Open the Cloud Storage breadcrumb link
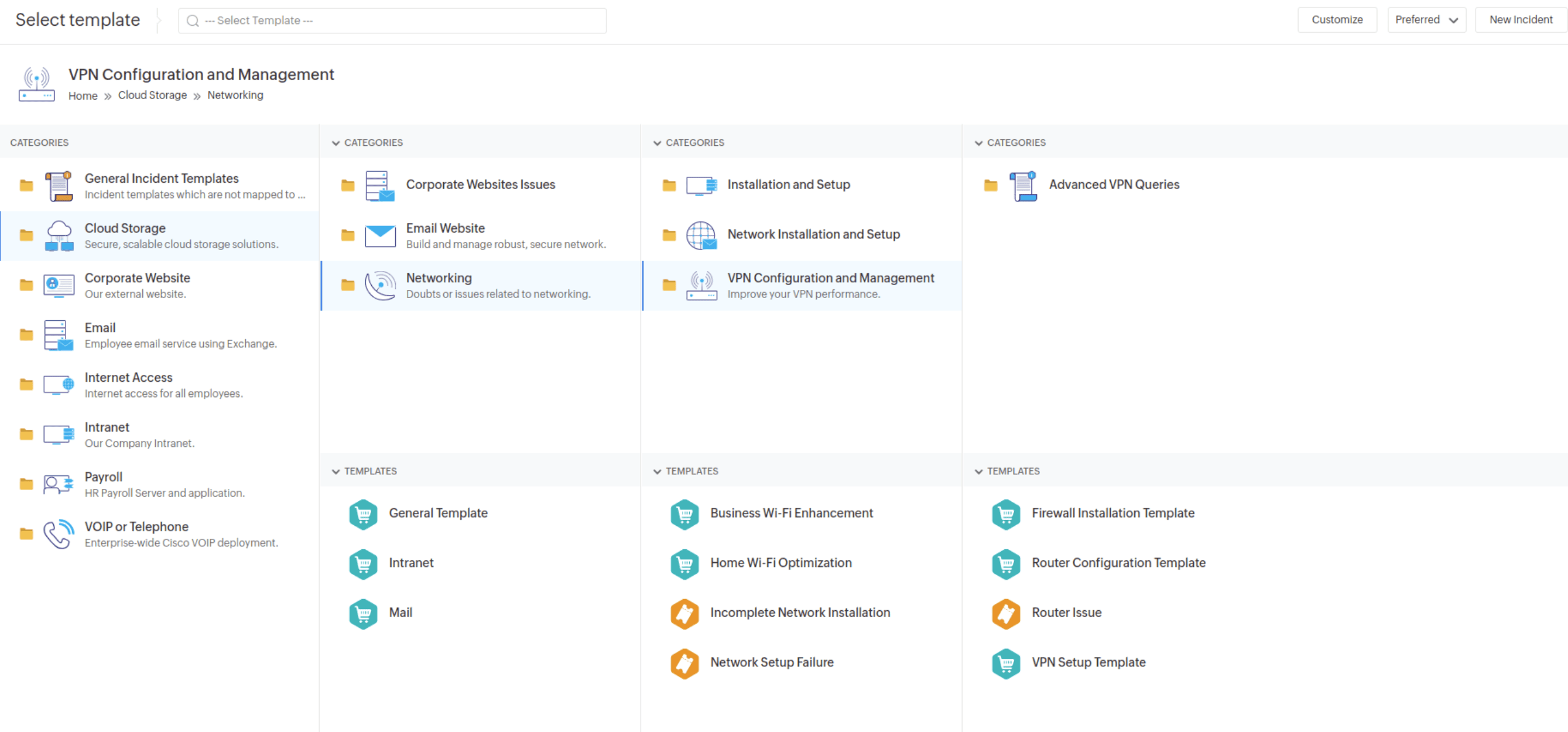This screenshot has width=1568, height=732. coord(153,95)
